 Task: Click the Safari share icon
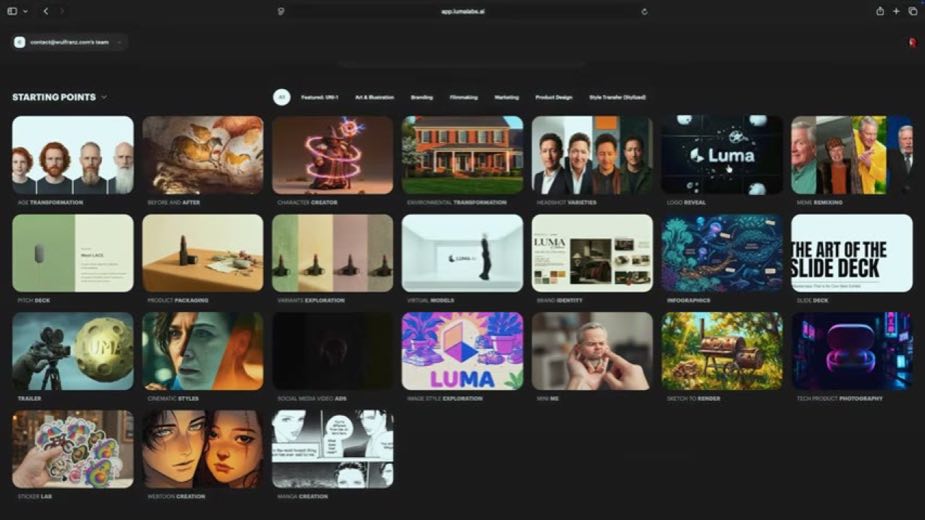tap(880, 11)
